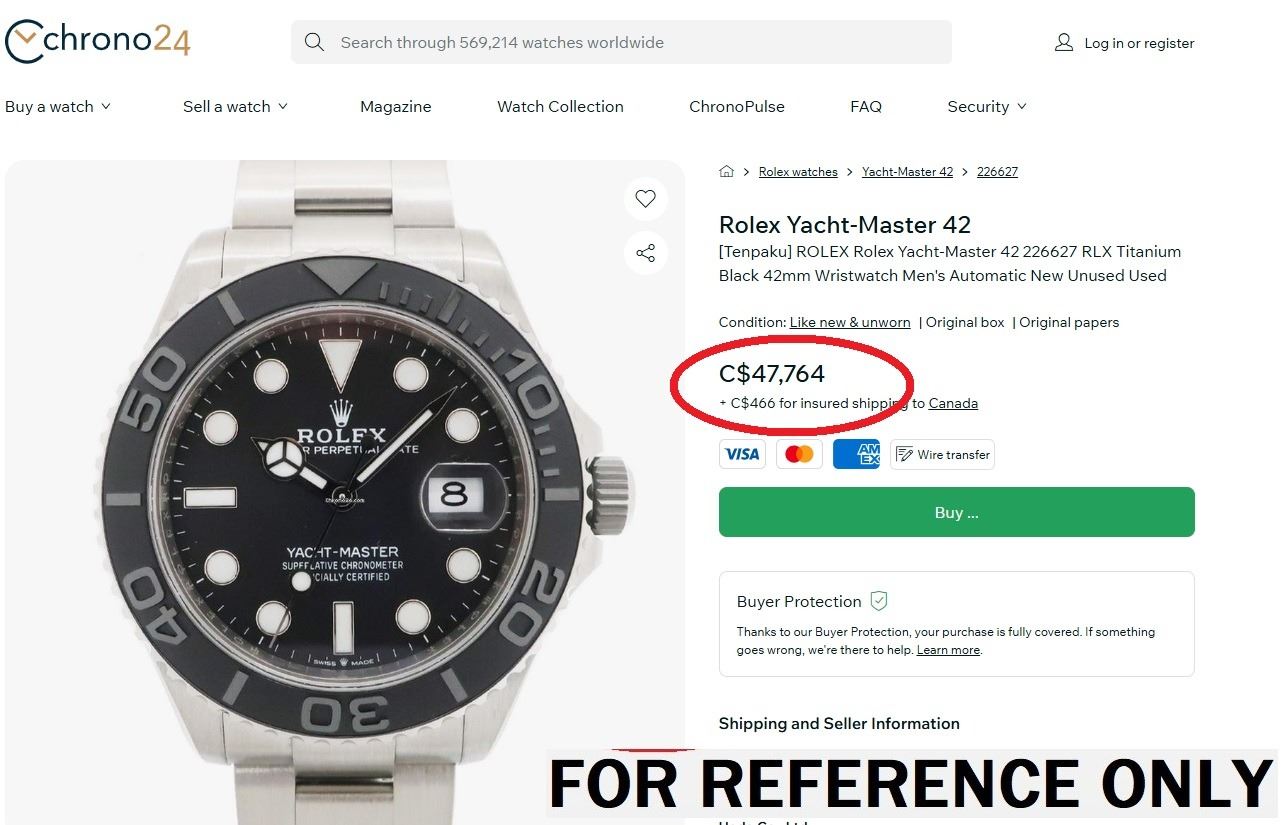Add watch to favorites with heart icon
Viewport: 1282px width, 825px height.
645,198
